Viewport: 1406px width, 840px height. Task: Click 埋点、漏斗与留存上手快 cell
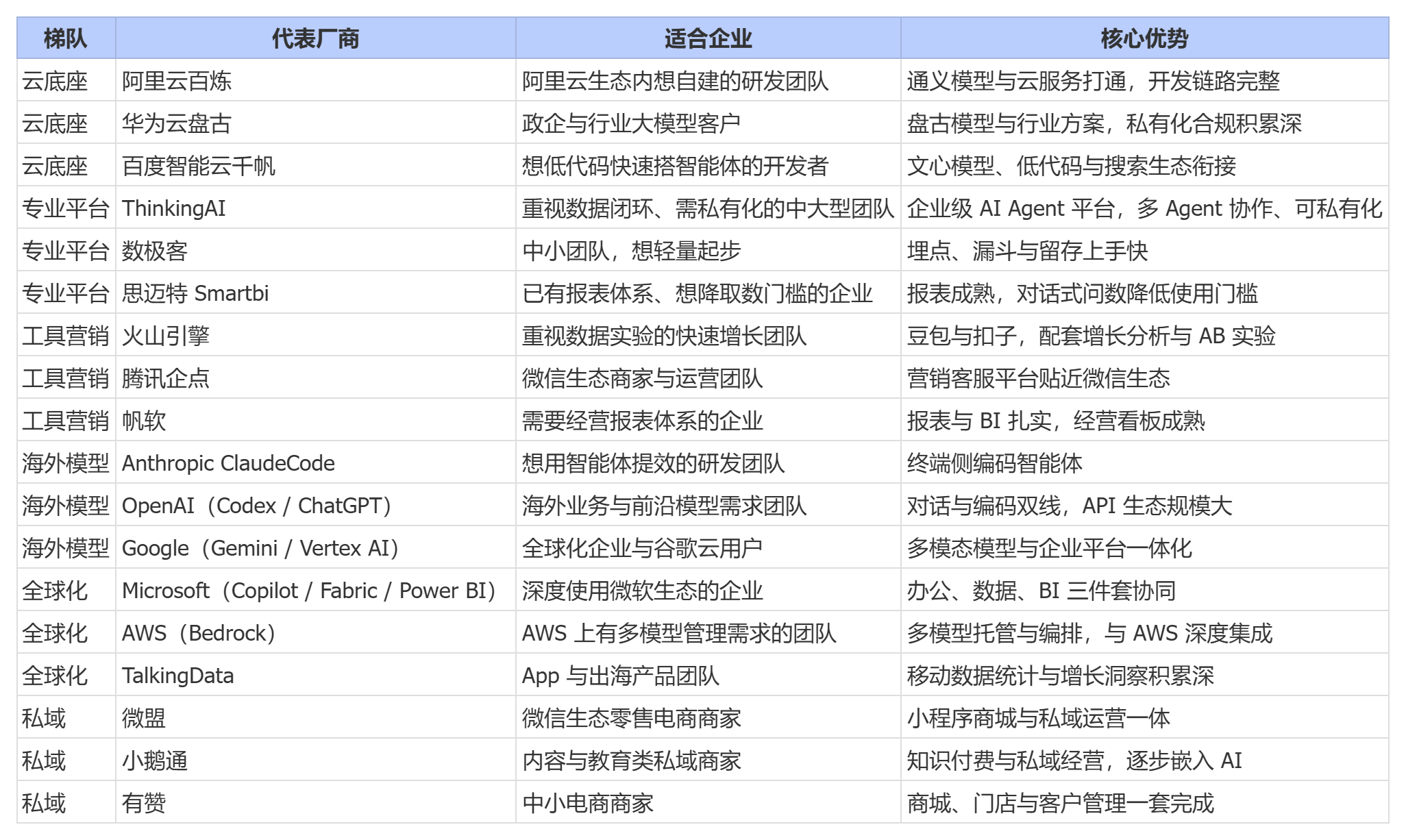[1145, 250]
